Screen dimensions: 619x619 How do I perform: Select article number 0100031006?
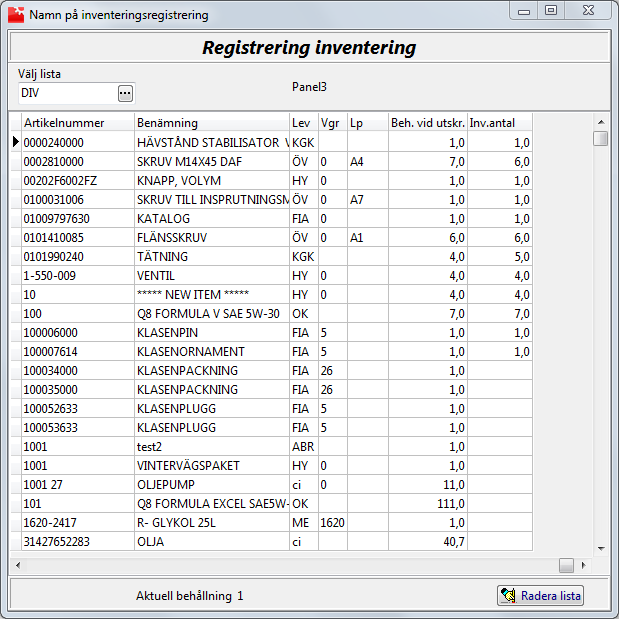coord(78,199)
